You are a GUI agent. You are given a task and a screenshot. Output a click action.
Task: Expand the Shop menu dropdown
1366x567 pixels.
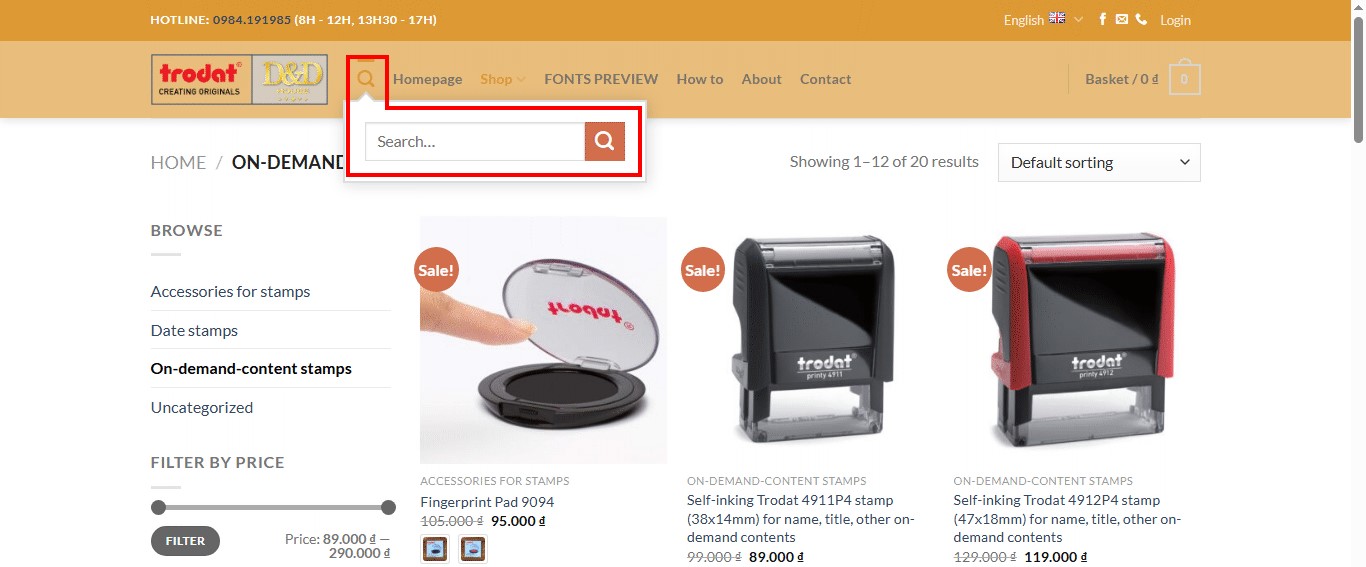tap(502, 79)
